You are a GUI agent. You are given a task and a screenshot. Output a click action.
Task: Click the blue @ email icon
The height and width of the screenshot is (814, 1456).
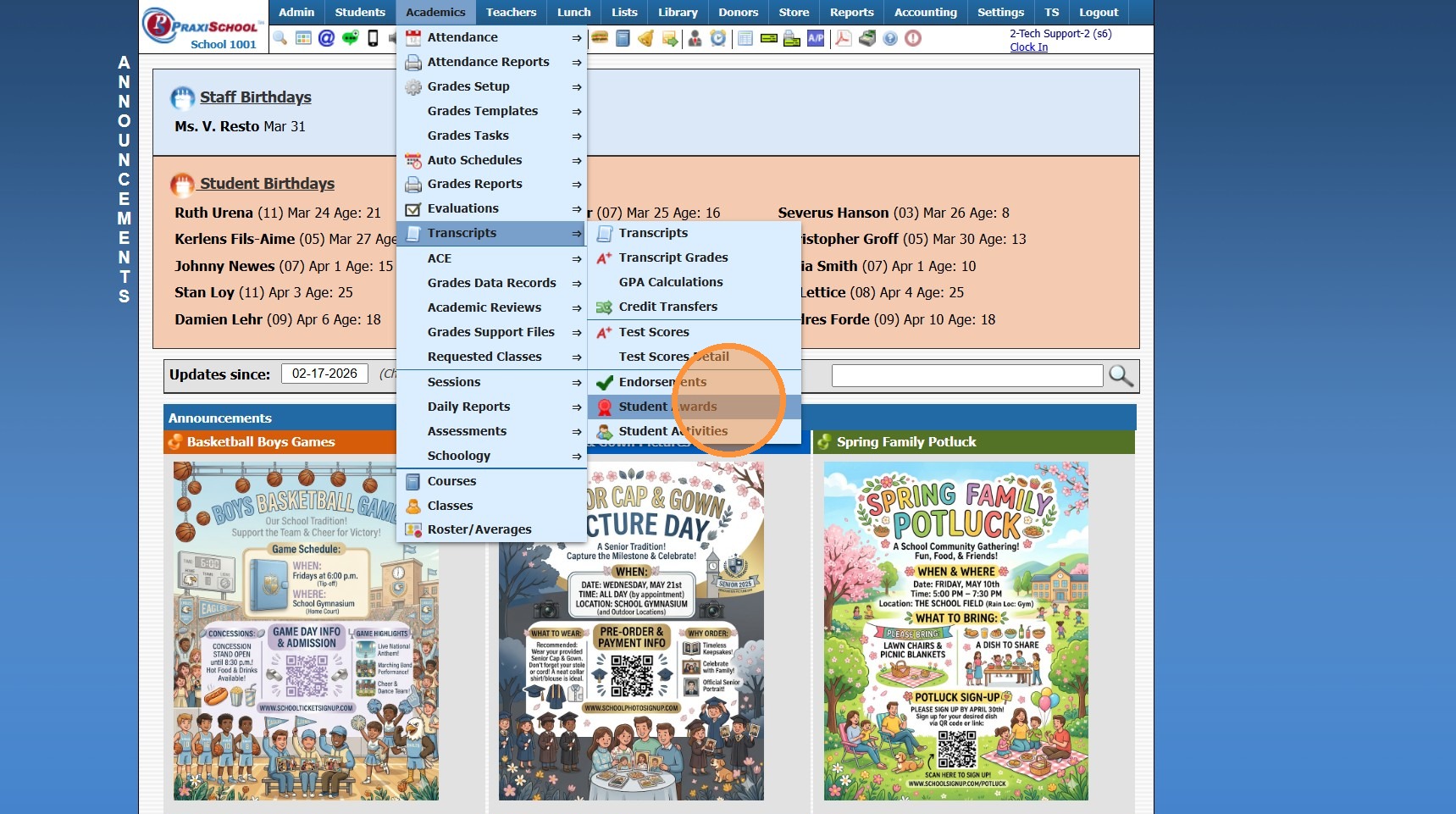point(326,38)
